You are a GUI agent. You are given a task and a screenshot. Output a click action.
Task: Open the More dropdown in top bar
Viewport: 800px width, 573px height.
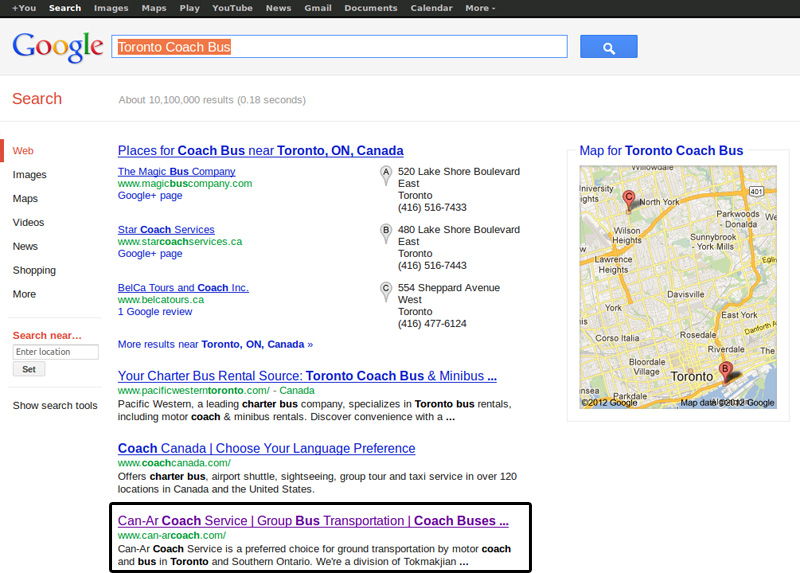pyautogui.click(x=480, y=8)
